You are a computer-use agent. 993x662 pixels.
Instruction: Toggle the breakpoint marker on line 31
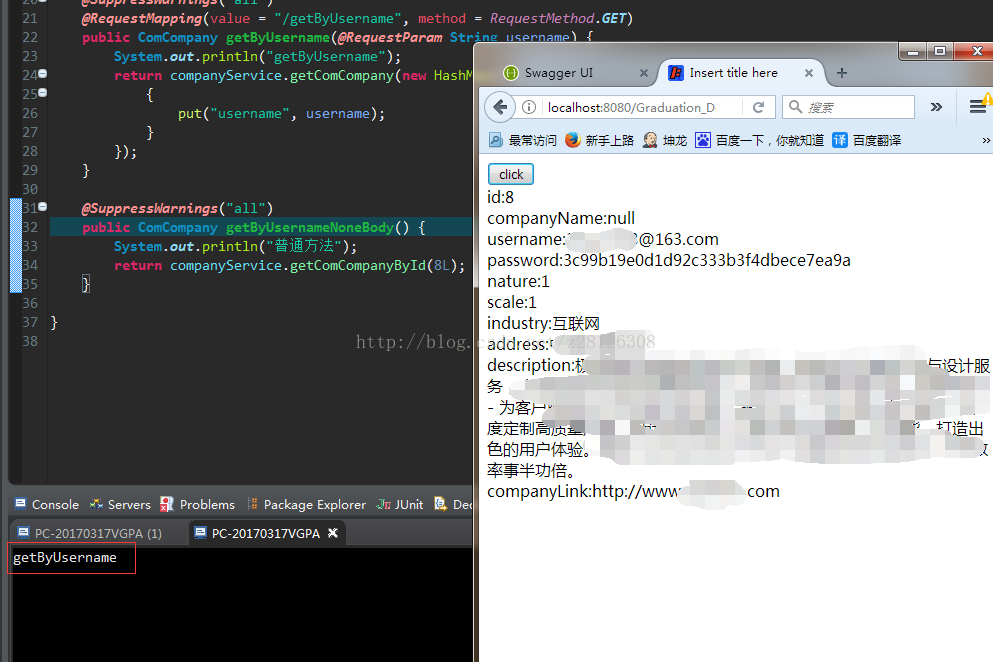[x=42, y=208]
